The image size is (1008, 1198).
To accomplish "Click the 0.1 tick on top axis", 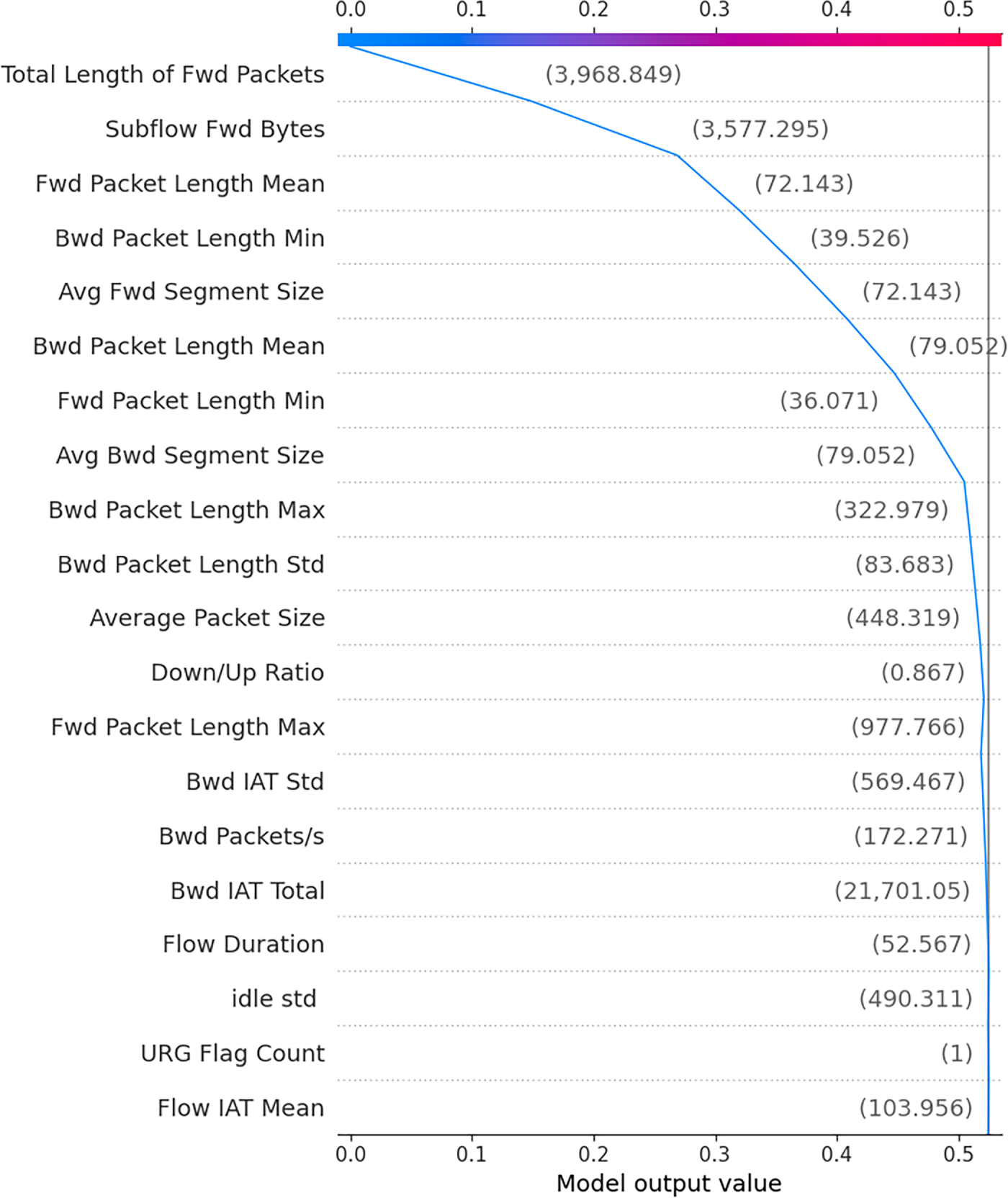I will (x=472, y=10).
